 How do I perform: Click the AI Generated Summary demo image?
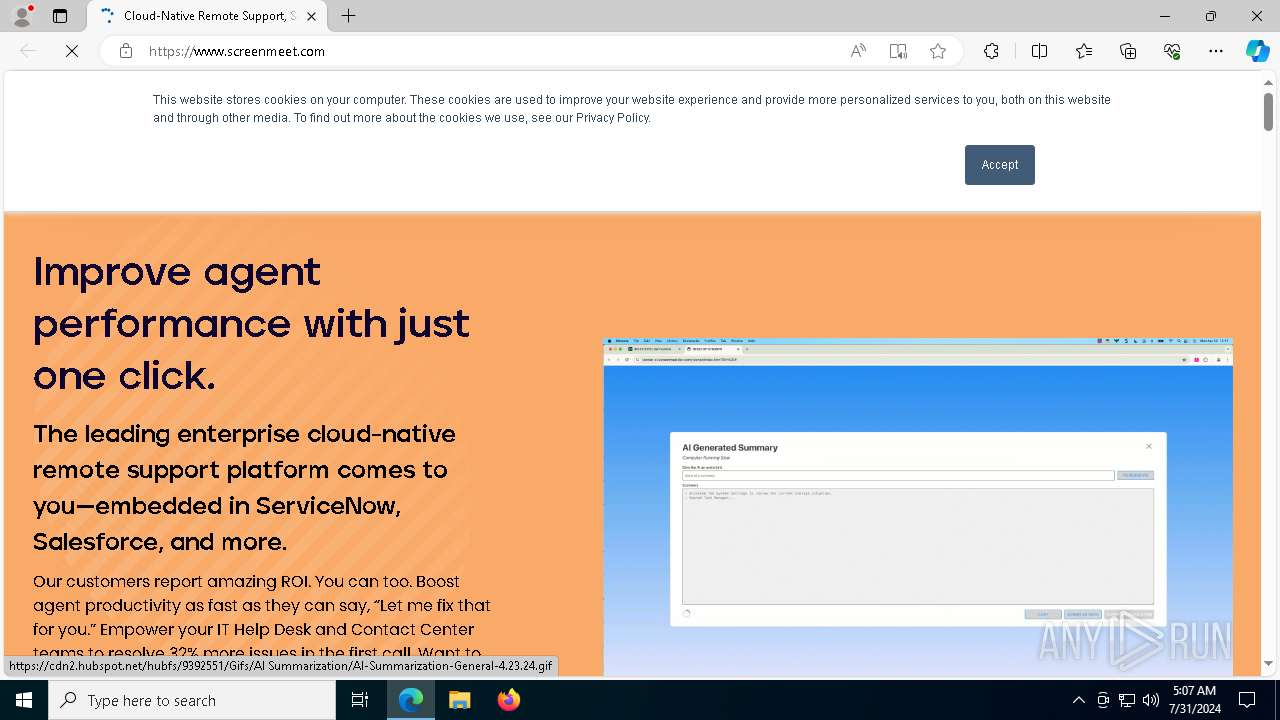tap(917, 507)
